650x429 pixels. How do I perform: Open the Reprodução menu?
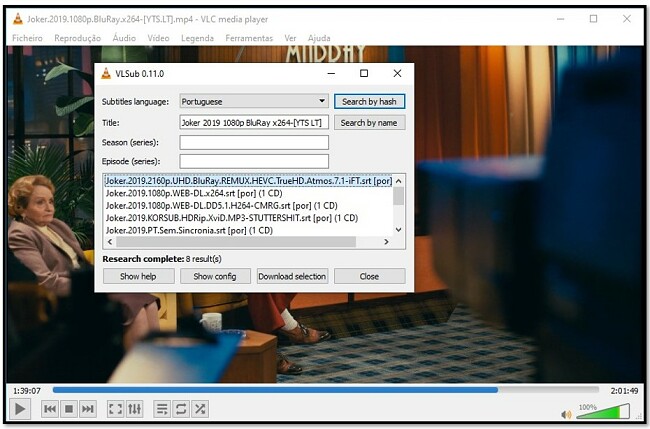coord(78,38)
